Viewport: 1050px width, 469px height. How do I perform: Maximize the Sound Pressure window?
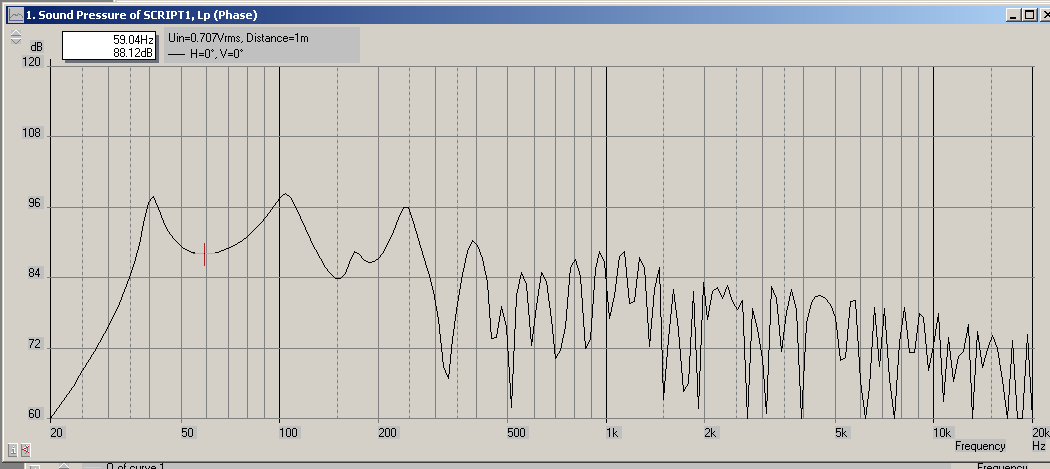tap(1027, 15)
